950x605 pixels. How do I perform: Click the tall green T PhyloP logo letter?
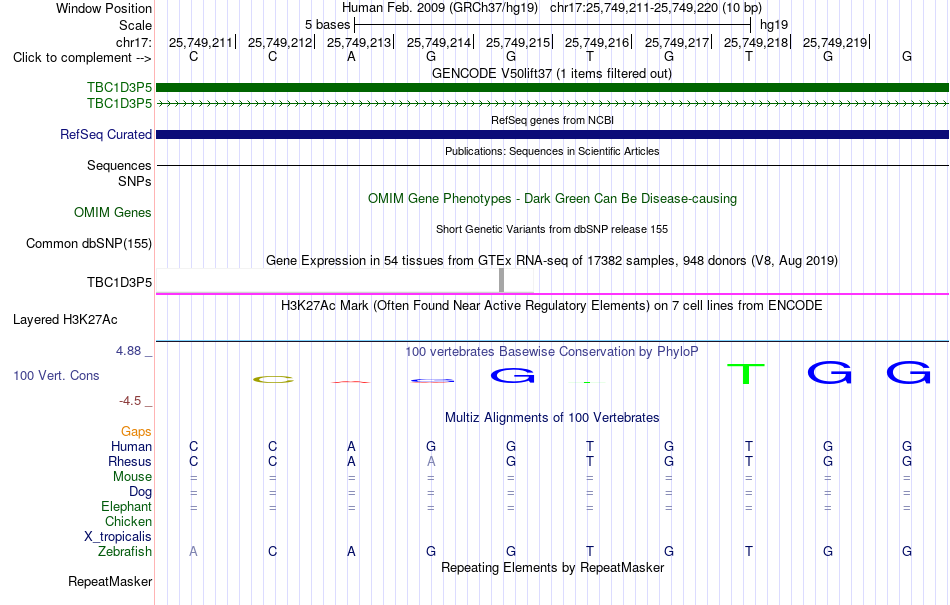746,374
